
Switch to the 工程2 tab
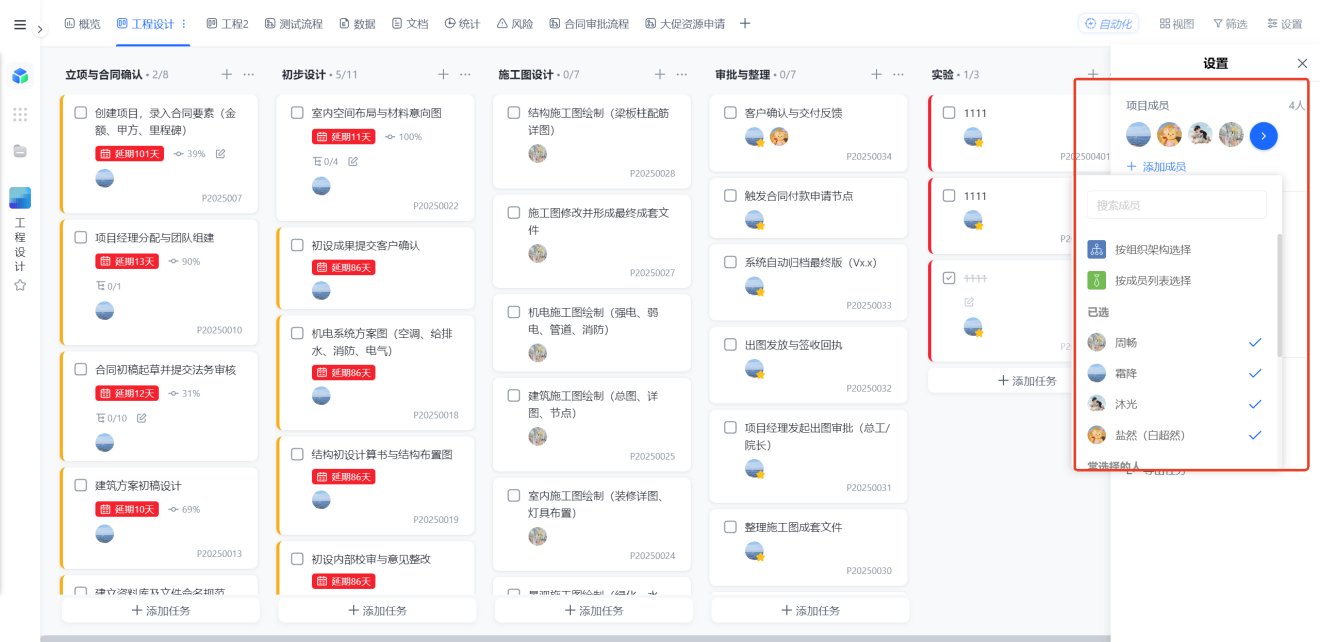[x=227, y=24]
